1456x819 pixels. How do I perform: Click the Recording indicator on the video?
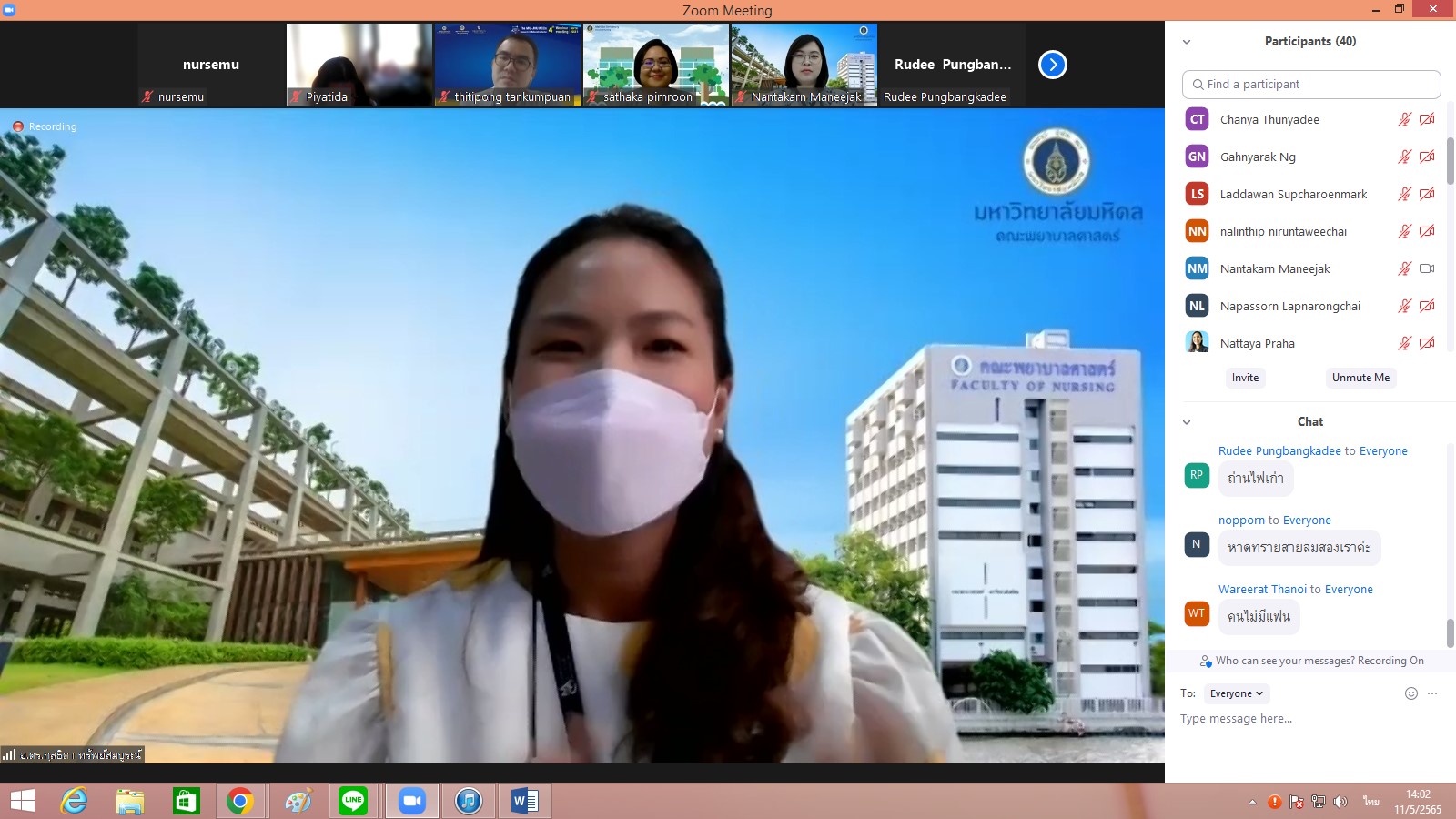[45, 126]
